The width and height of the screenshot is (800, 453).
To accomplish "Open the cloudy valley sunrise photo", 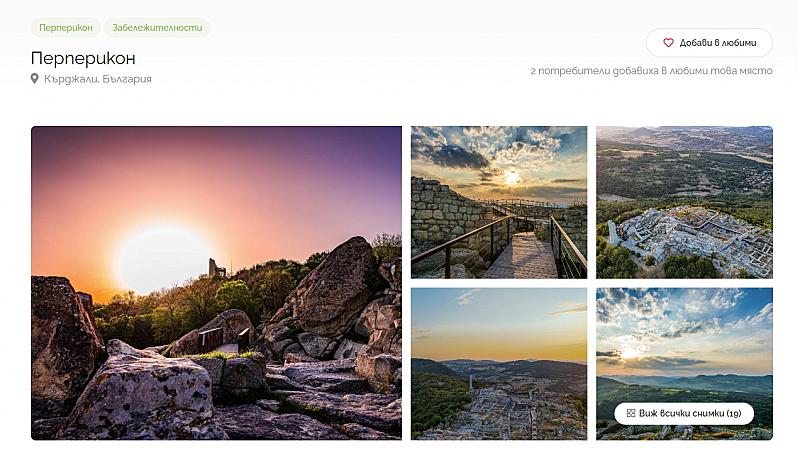I will (684, 364).
